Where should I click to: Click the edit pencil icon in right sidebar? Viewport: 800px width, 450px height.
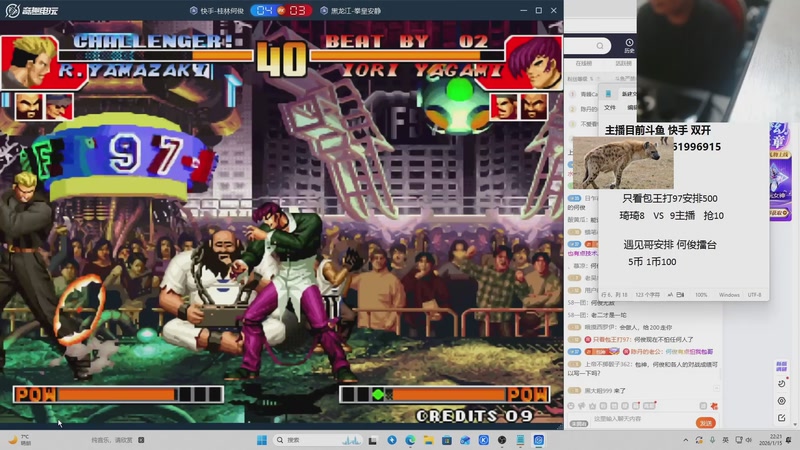tap(781, 418)
